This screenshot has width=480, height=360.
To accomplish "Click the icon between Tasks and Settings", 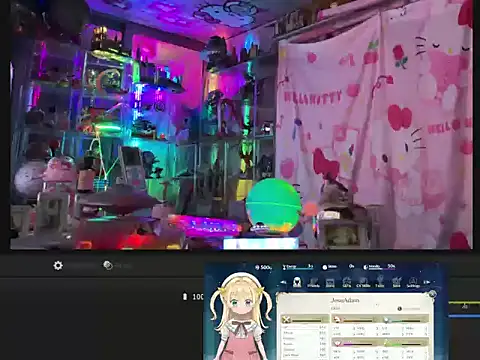I will click(396, 283).
